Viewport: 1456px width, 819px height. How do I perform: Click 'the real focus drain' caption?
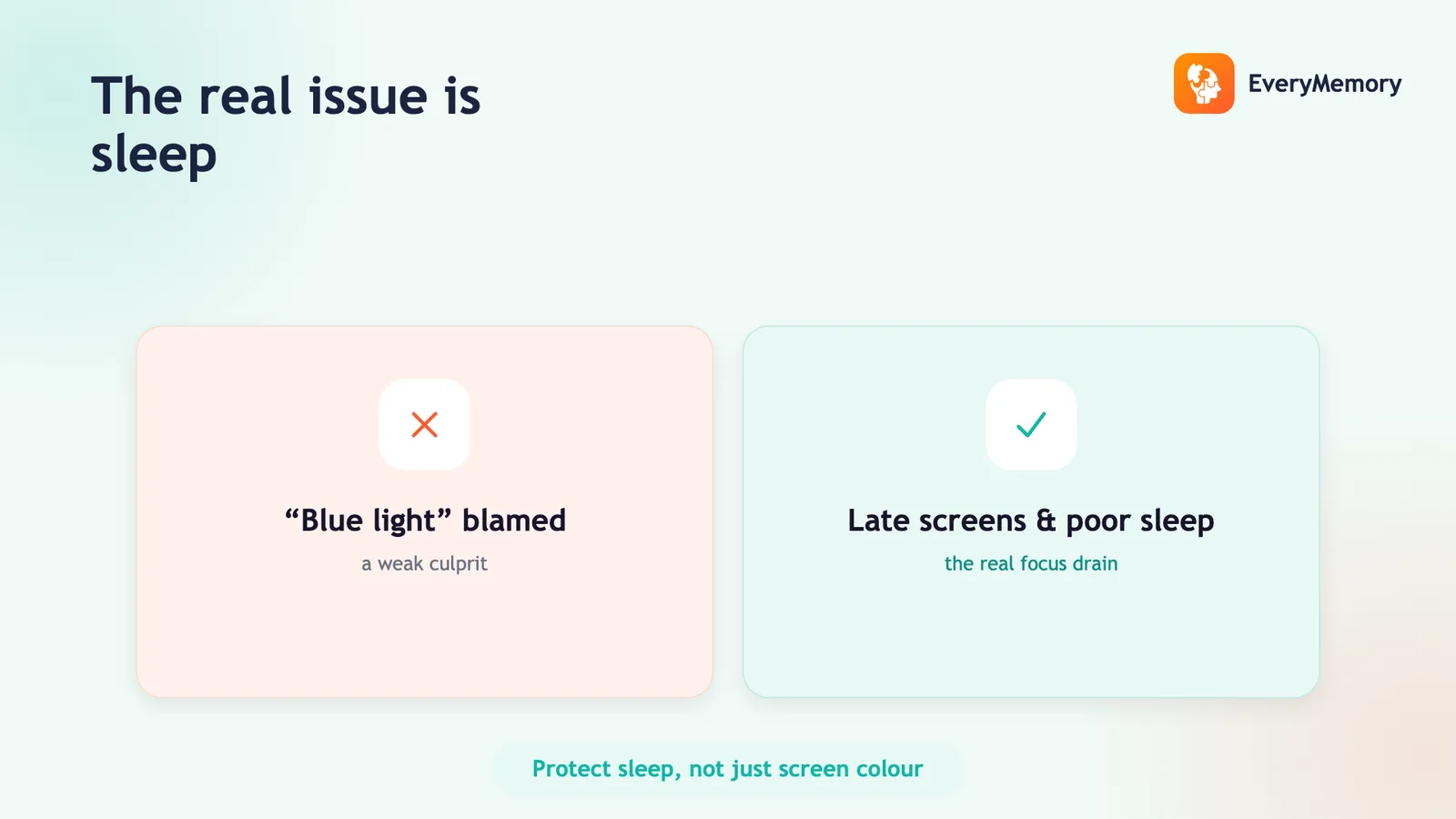click(x=1031, y=563)
